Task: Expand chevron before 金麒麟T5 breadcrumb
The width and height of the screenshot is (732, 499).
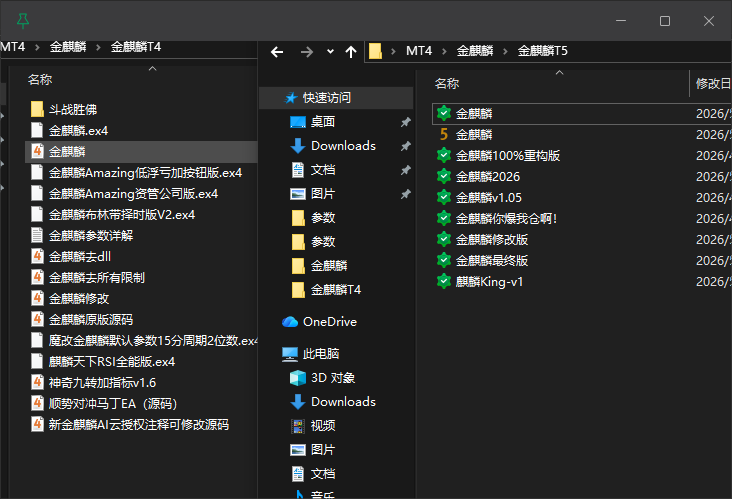Action: tap(505, 51)
